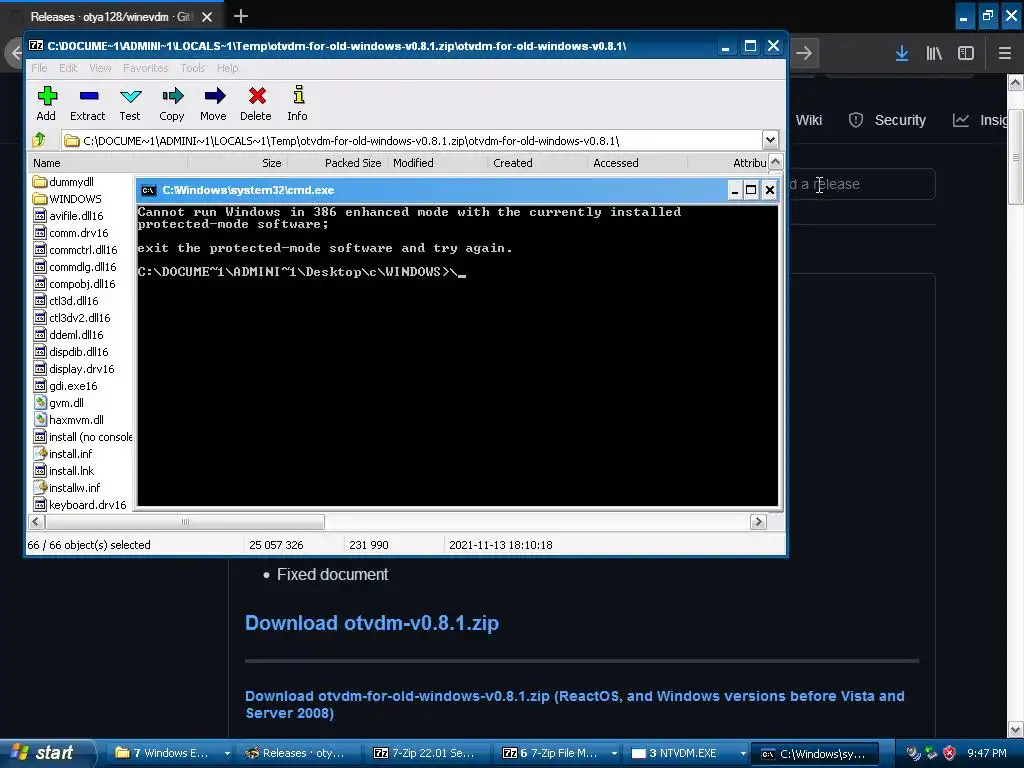Switch to Windows Explorer taskbar group
The height and width of the screenshot is (768, 1024).
[171, 753]
